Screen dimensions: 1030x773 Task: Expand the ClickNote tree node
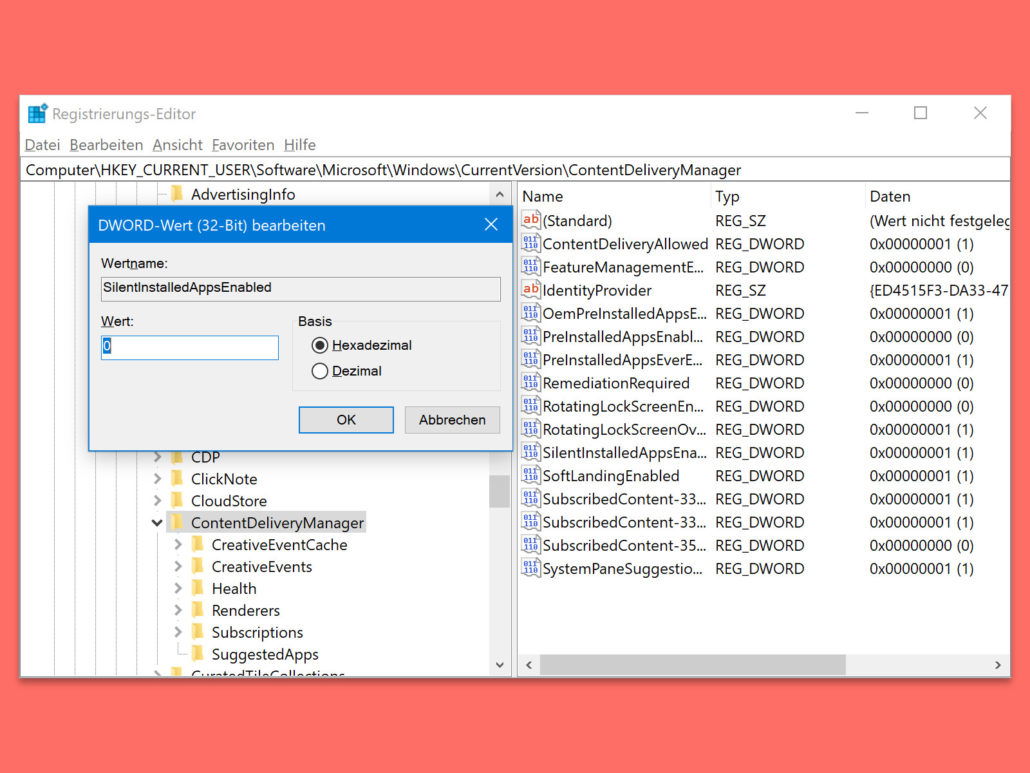click(157, 479)
